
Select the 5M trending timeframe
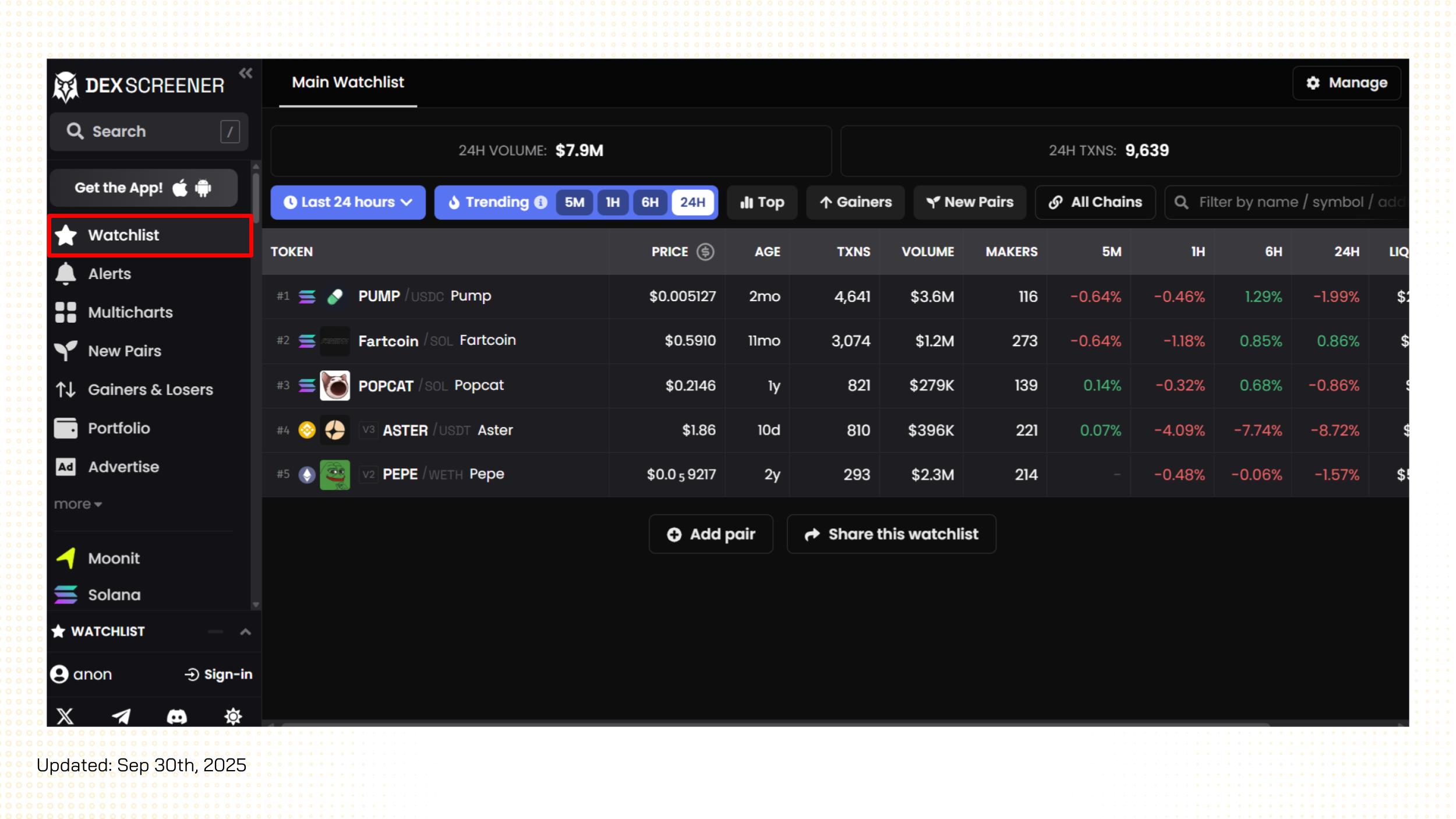(x=574, y=202)
